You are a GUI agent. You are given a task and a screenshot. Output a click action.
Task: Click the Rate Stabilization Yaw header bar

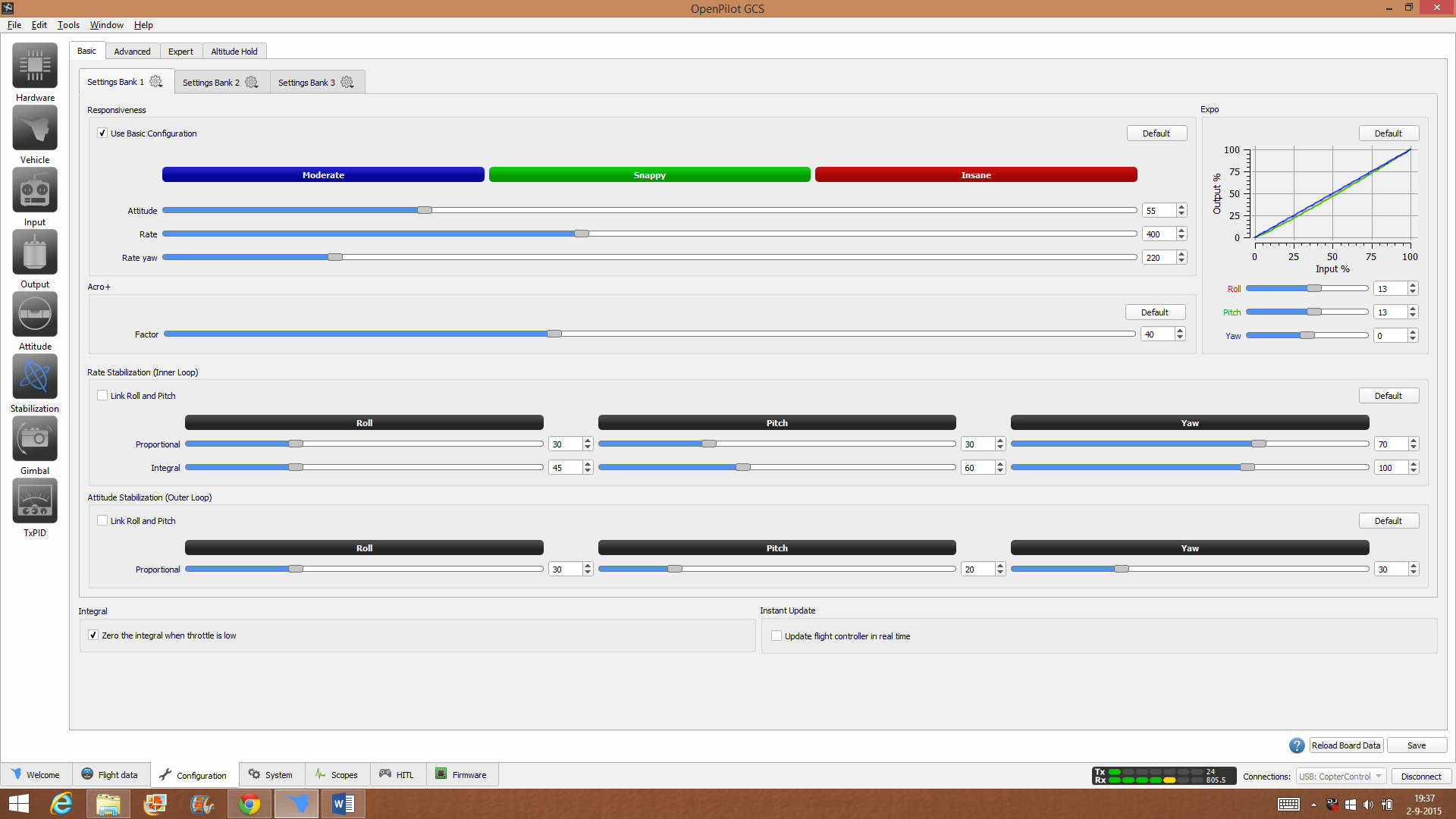[1190, 422]
